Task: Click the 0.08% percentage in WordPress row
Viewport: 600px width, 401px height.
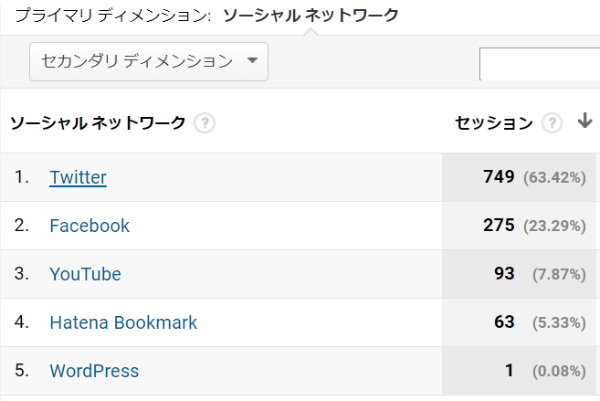Action: 554,372
